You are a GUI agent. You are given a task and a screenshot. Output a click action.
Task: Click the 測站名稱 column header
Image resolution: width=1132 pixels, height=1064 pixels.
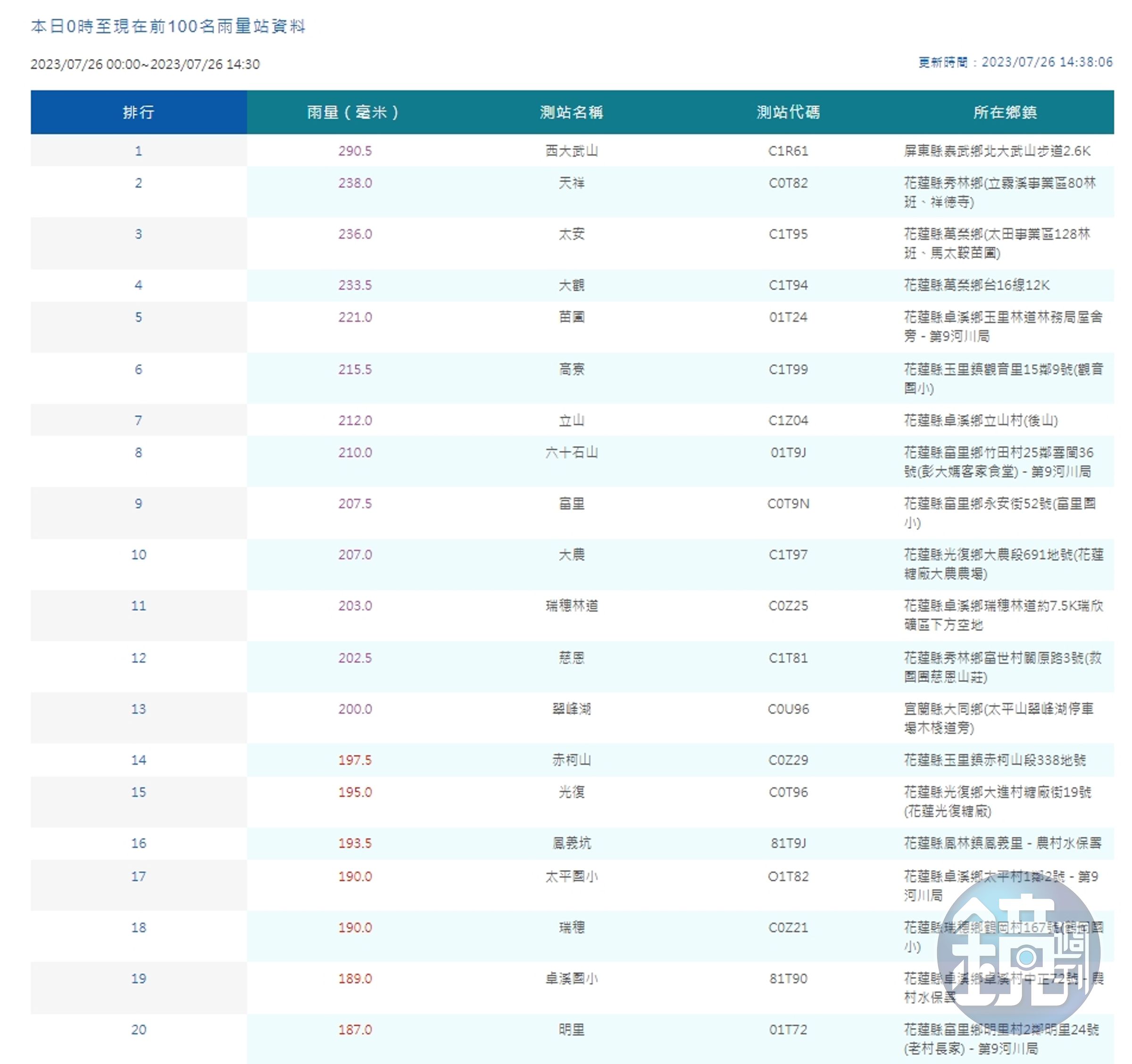(x=572, y=112)
